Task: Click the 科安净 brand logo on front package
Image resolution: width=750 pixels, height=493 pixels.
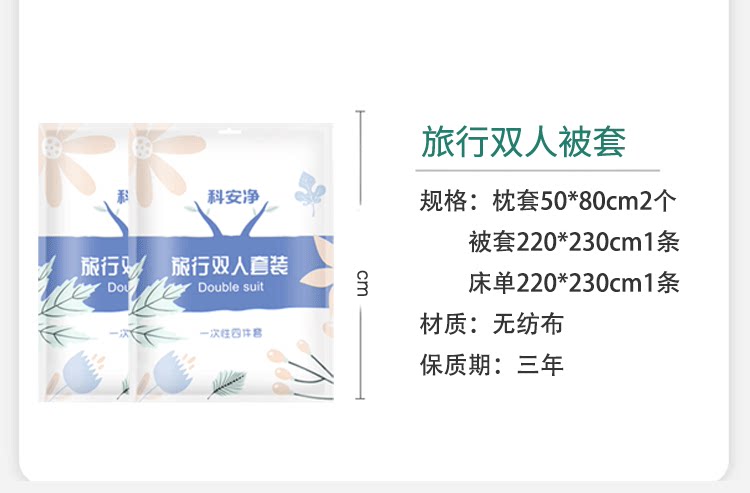Action: [x=233, y=197]
